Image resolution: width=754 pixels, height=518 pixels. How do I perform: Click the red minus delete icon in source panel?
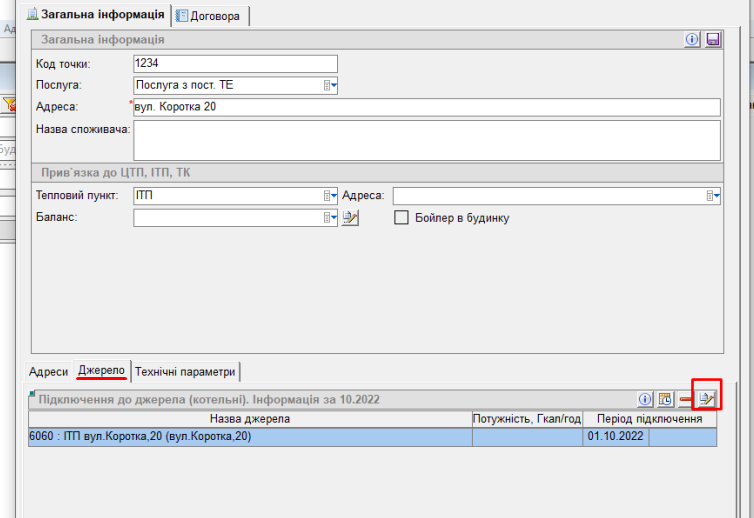[x=686, y=399]
